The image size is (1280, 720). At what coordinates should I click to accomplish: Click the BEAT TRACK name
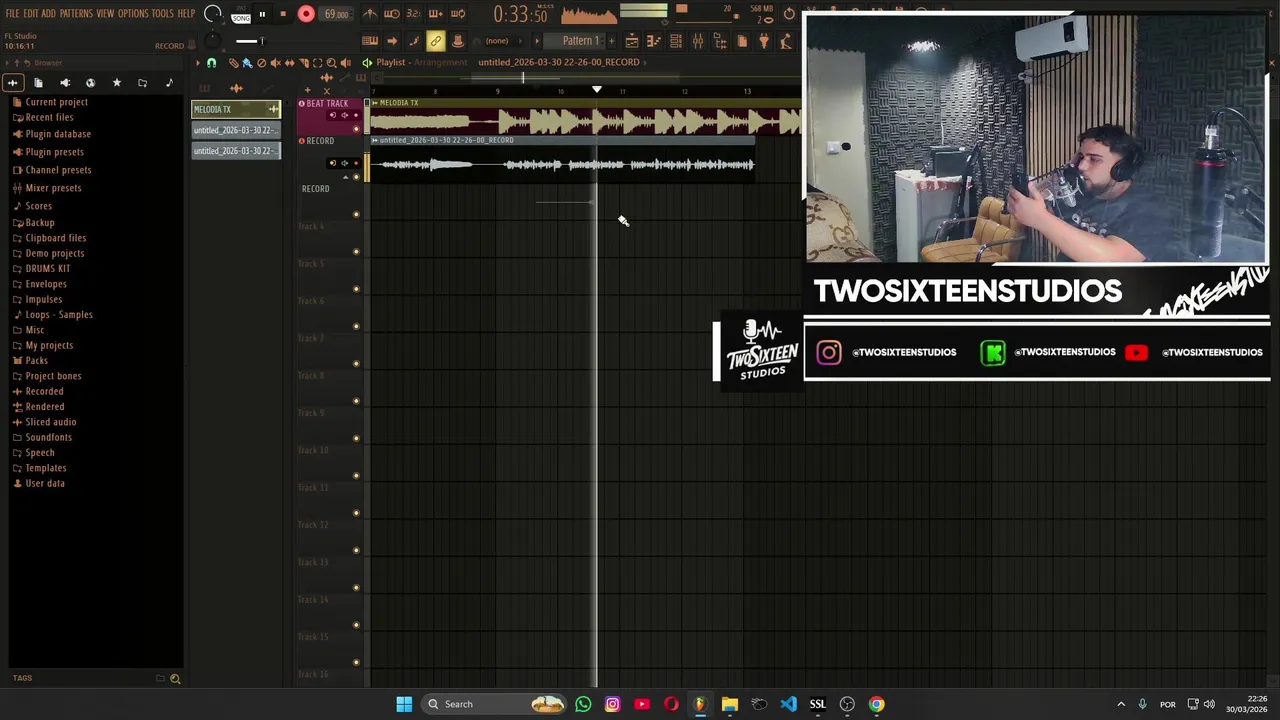327,104
